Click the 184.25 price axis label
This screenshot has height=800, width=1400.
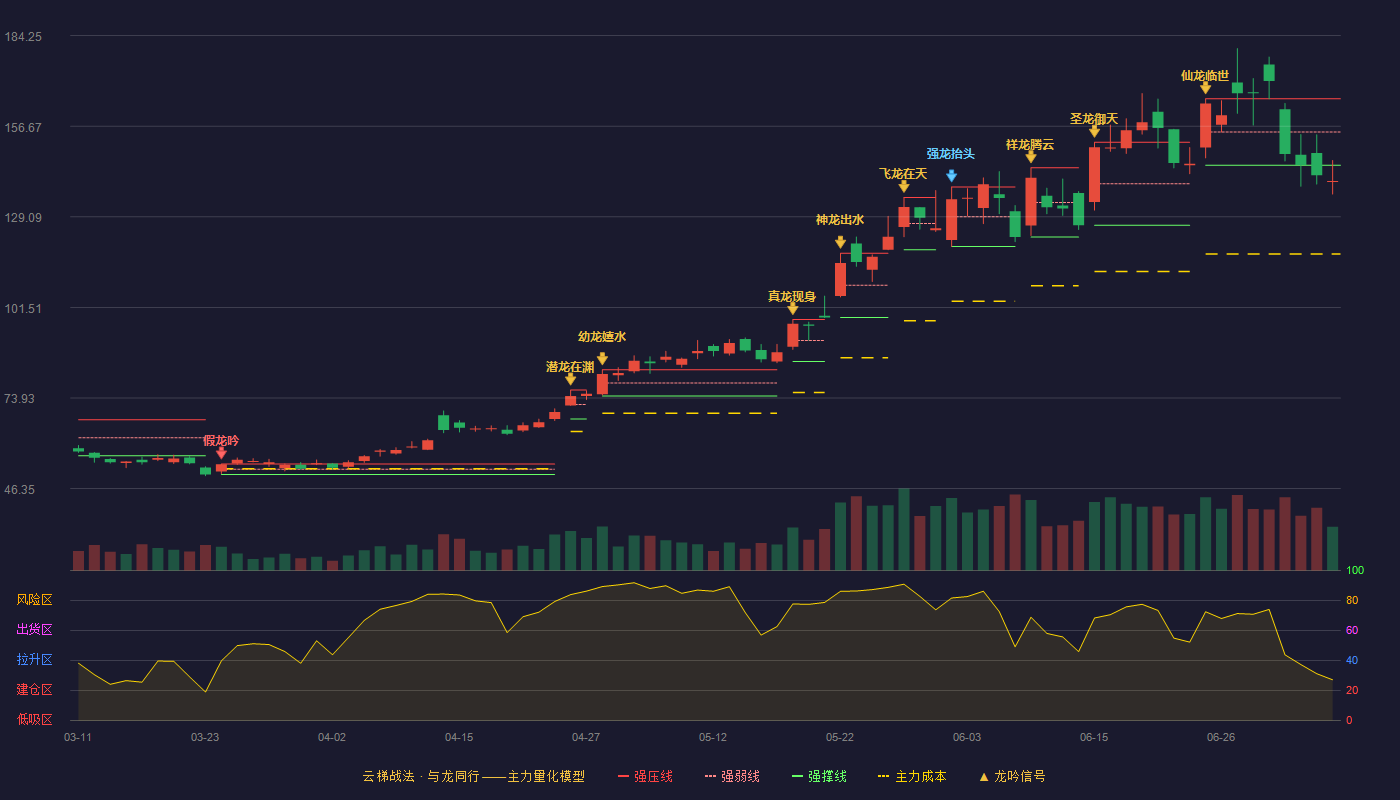click(23, 37)
